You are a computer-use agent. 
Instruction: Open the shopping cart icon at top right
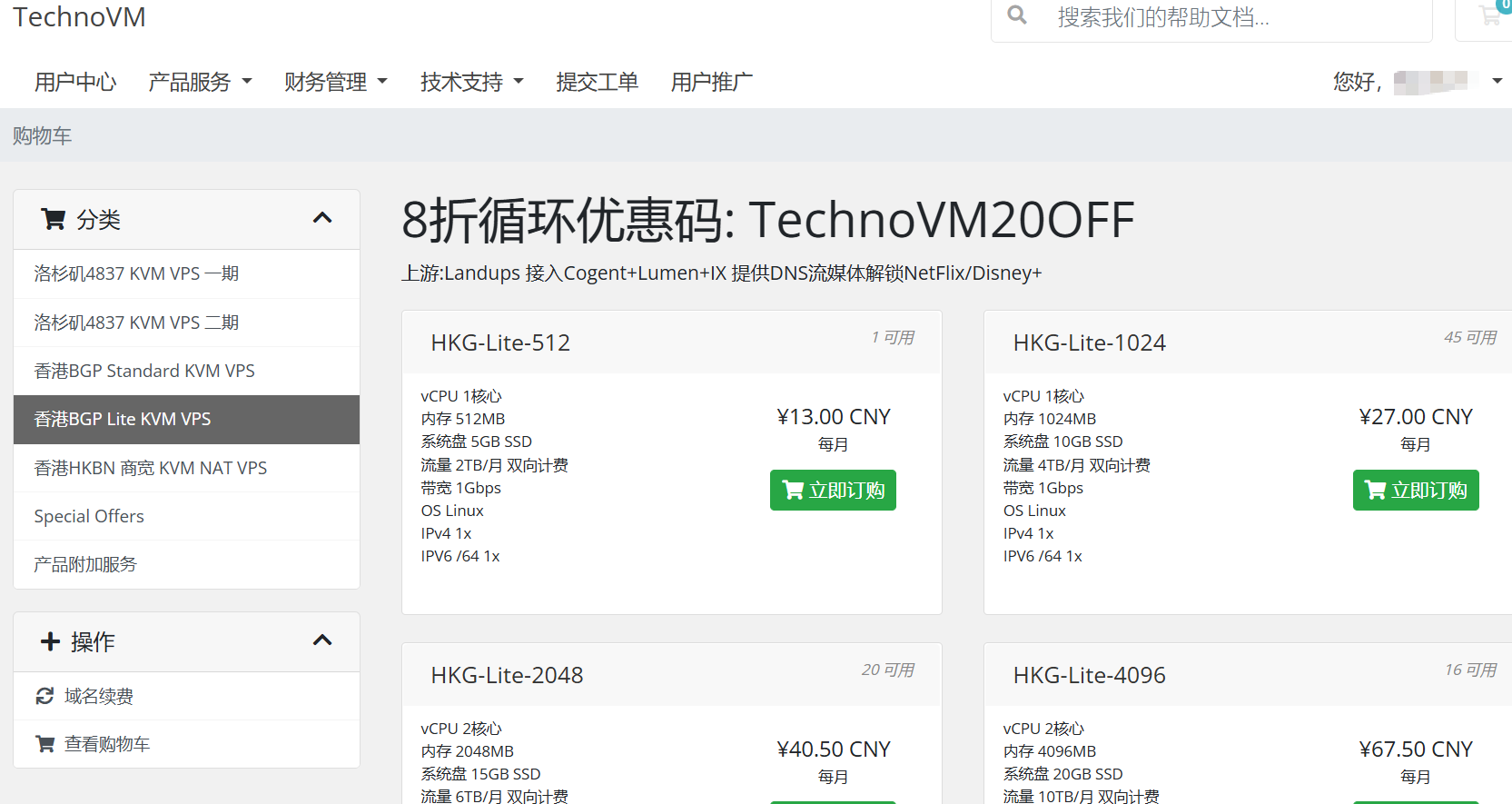[1489, 15]
